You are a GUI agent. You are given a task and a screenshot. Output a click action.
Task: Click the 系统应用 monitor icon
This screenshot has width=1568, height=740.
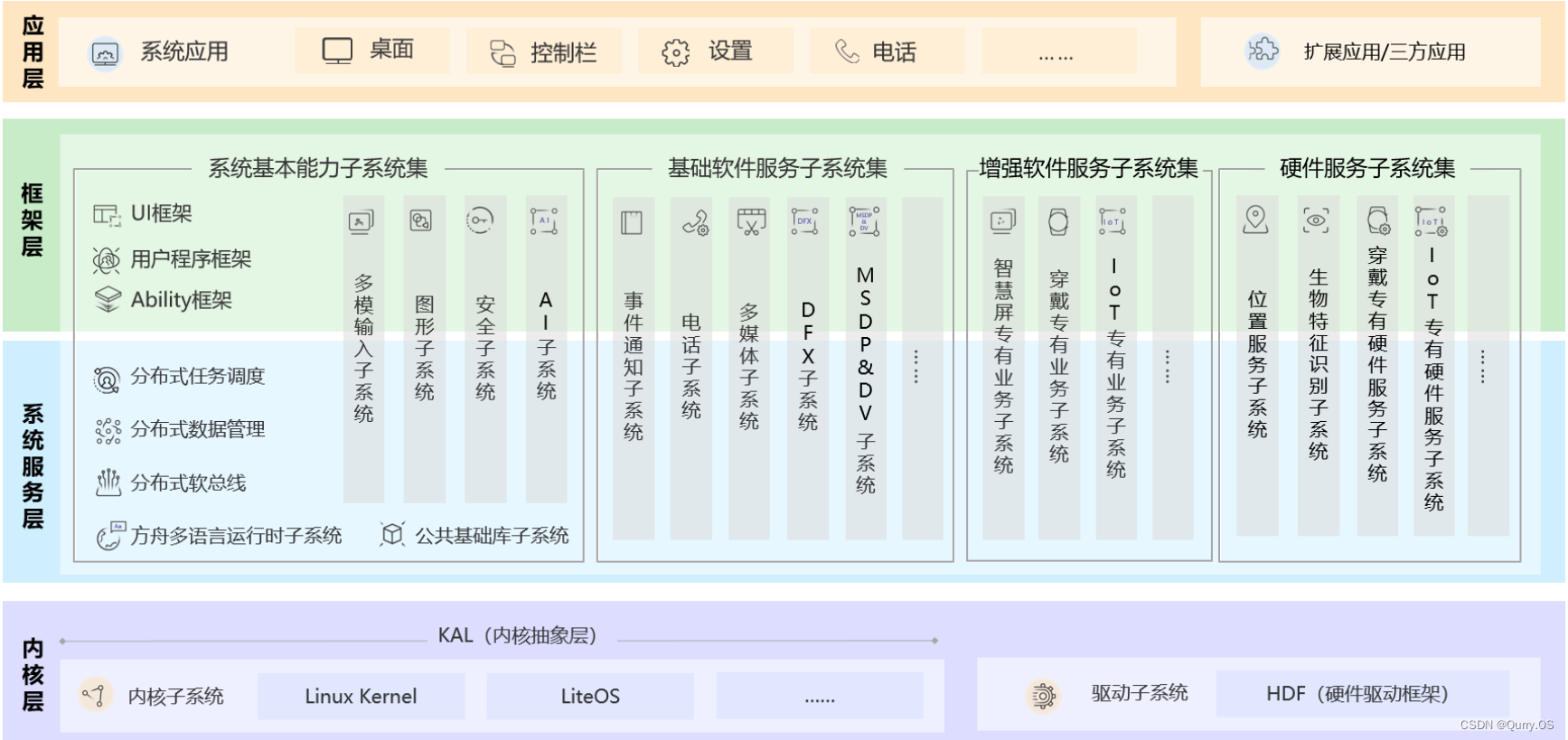[106, 54]
